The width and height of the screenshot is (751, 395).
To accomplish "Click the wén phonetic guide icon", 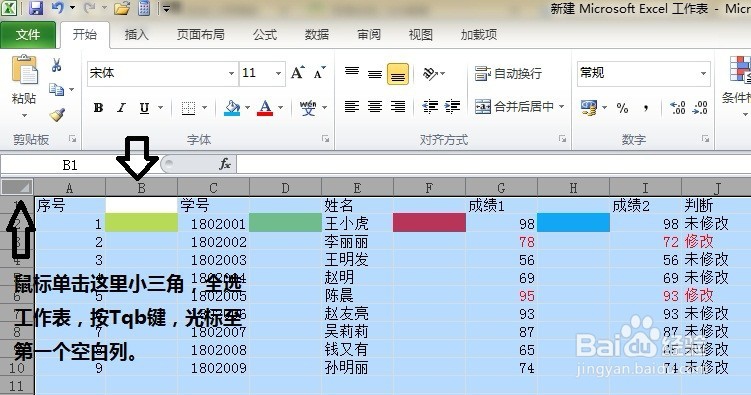I will tap(308, 108).
